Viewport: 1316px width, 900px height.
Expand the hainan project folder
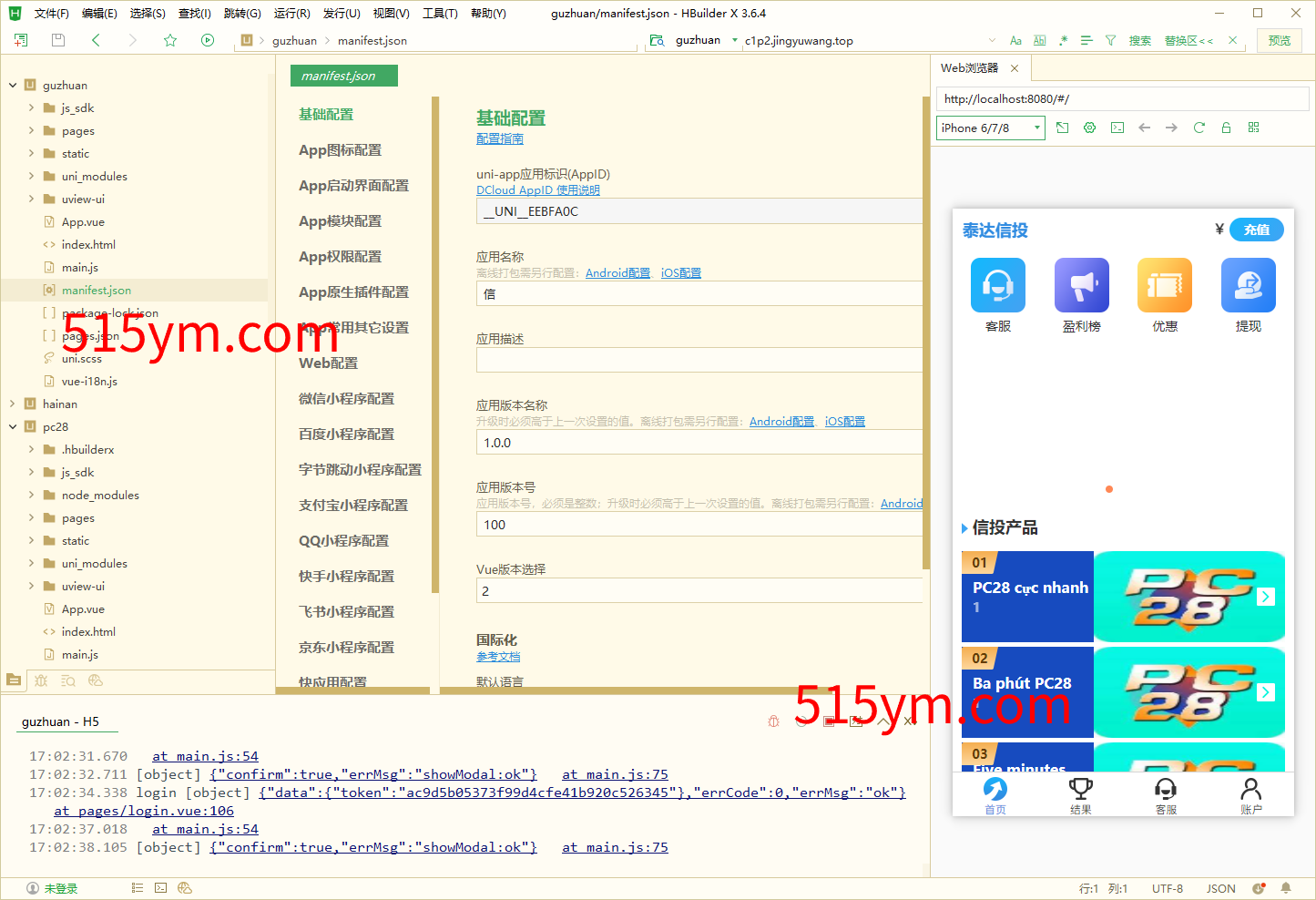click(x=13, y=404)
